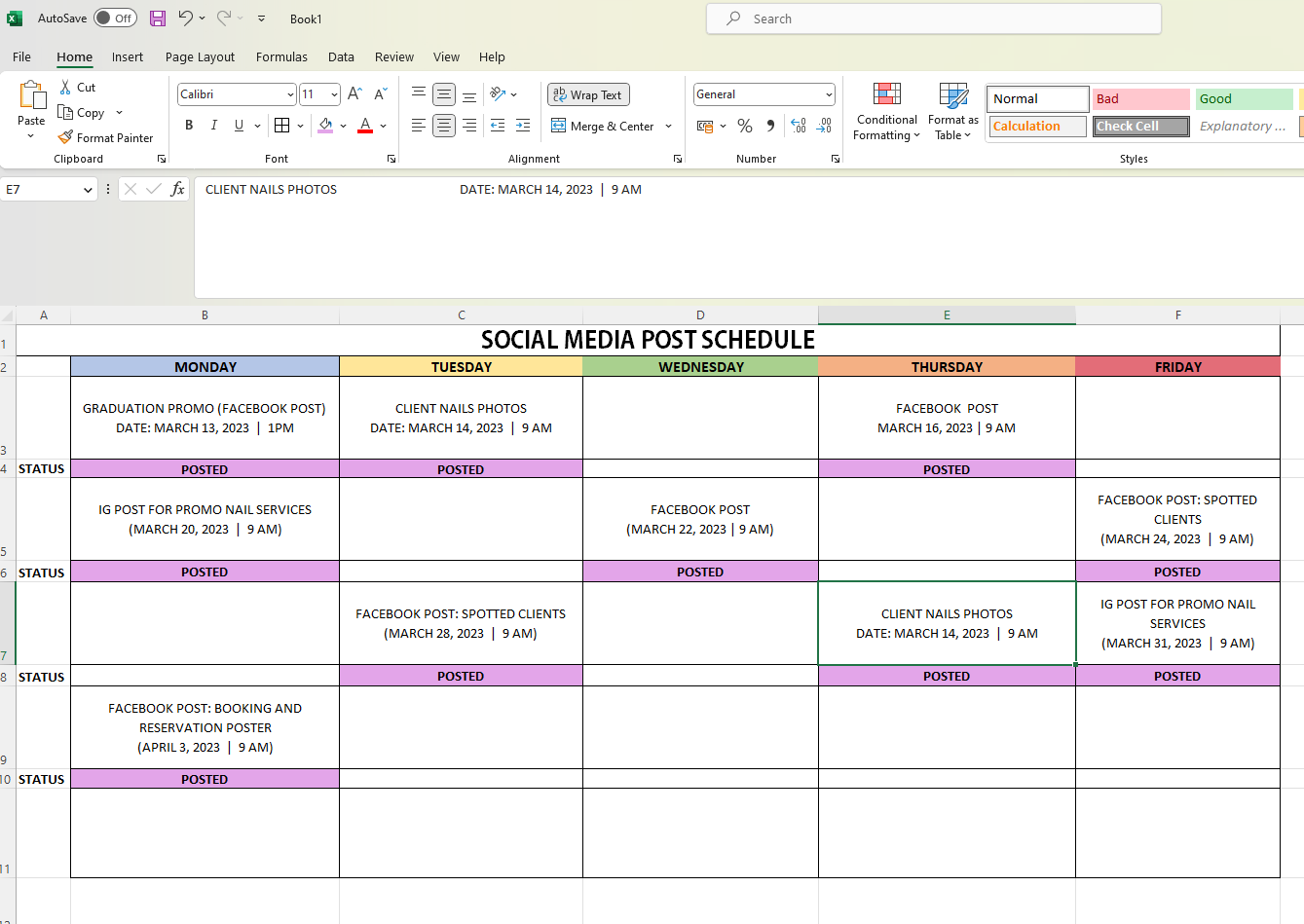Click the Redo arrow icon

pyautogui.click(x=224, y=18)
